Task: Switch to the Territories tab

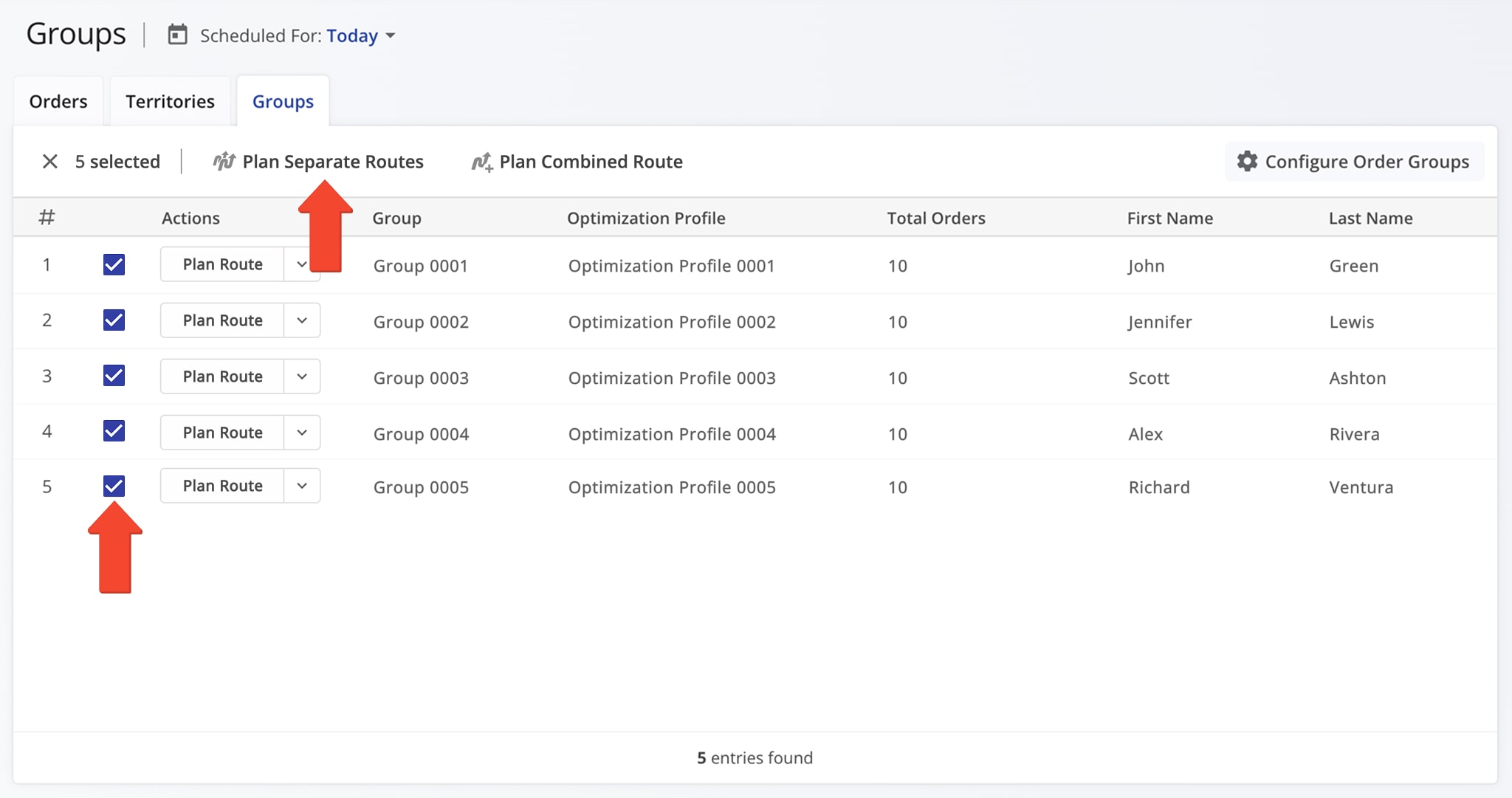Action: point(170,101)
